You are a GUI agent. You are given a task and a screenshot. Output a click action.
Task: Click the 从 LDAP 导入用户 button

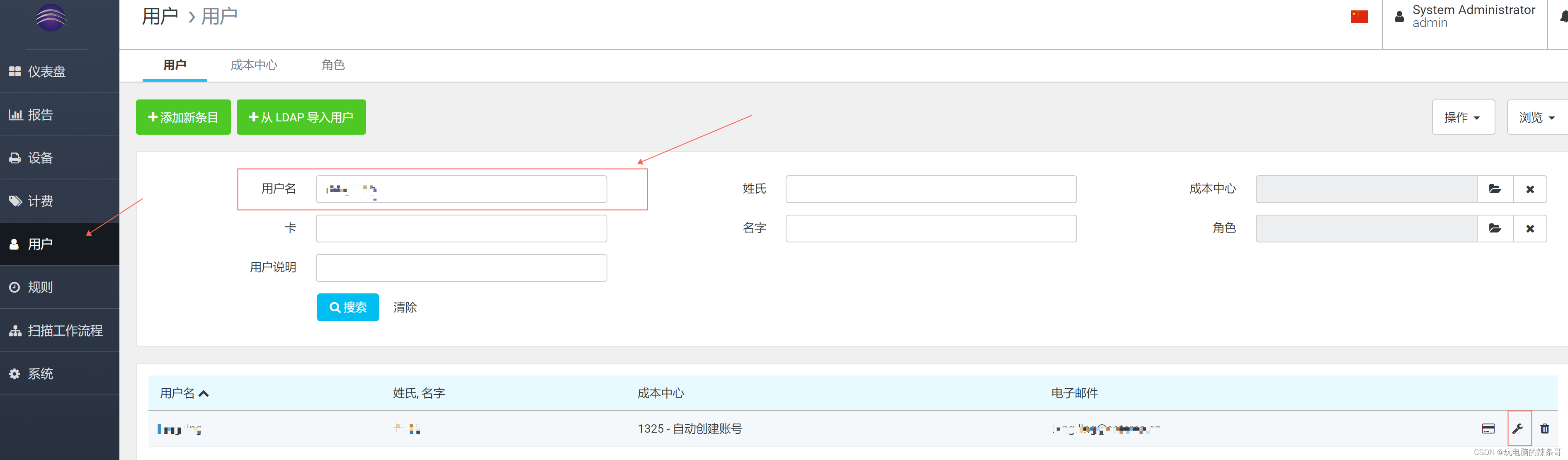point(301,117)
